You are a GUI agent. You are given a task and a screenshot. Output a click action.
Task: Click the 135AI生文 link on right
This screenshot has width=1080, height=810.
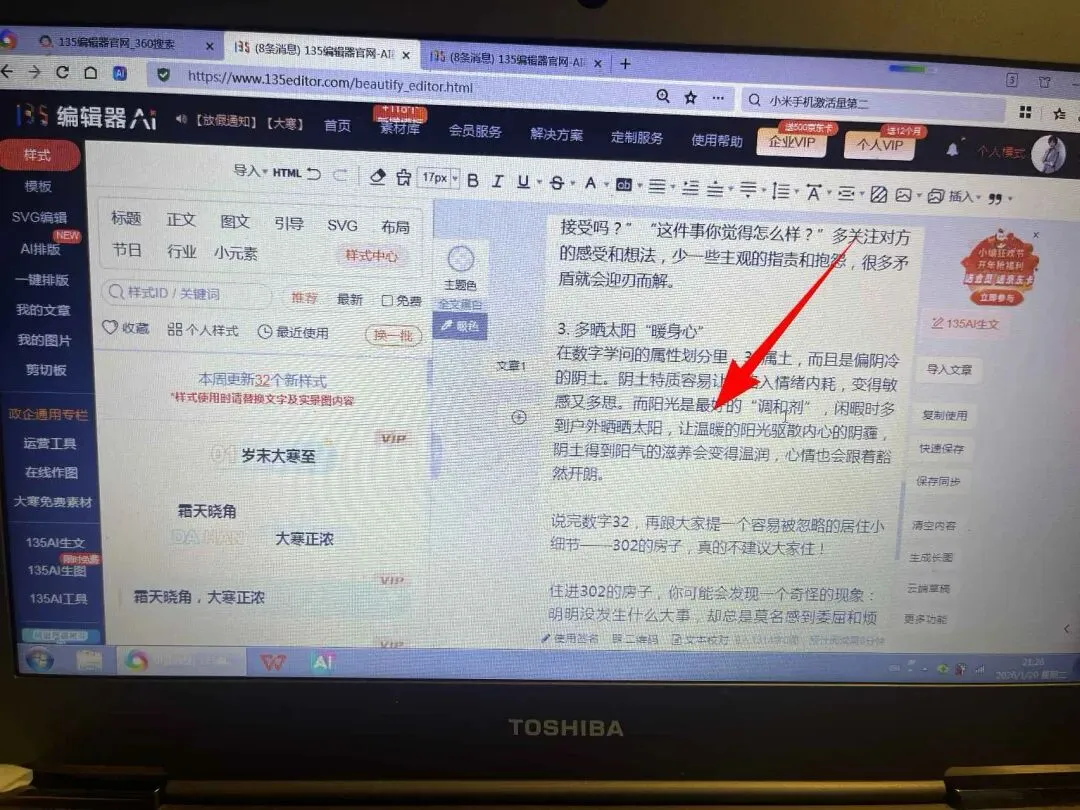(965, 323)
